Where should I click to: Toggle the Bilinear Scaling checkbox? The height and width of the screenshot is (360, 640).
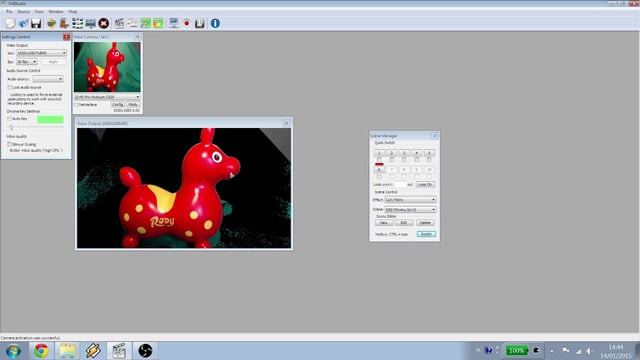click(x=10, y=144)
